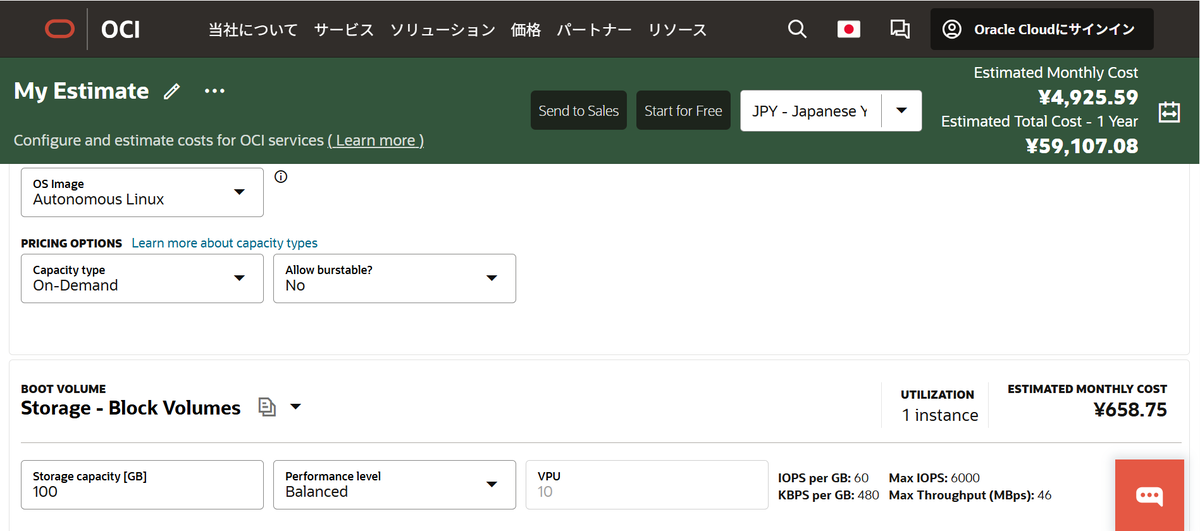Click the Max IOPS: 6000 text

pyautogui.click(x=934, y=477)
